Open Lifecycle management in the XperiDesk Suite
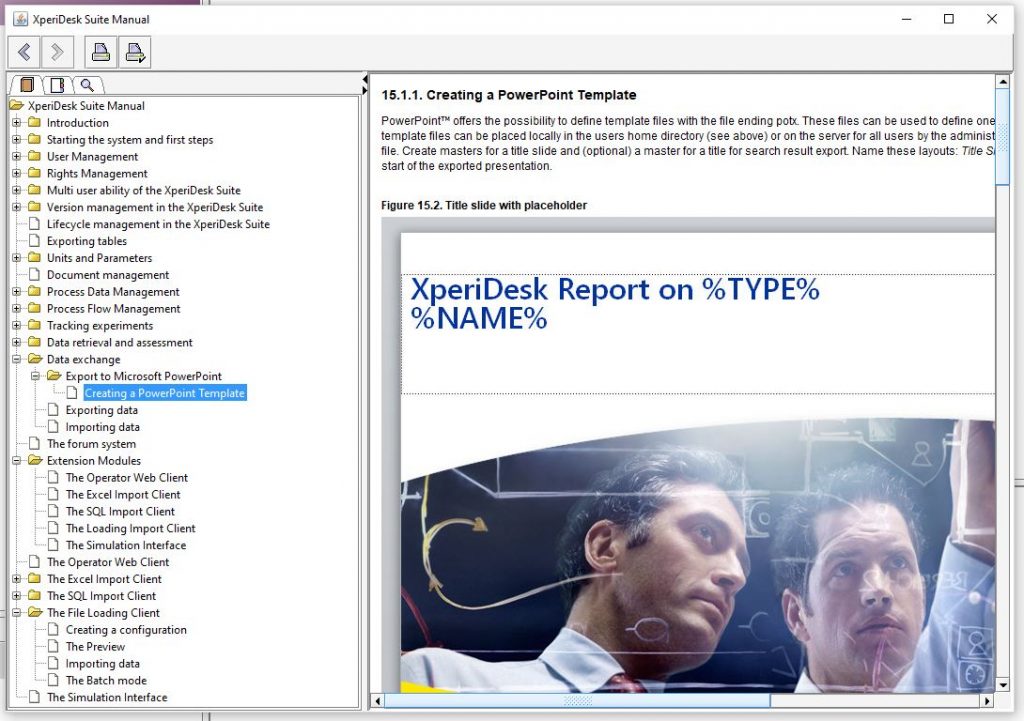The image size is (1024, 721). point(158,224)
